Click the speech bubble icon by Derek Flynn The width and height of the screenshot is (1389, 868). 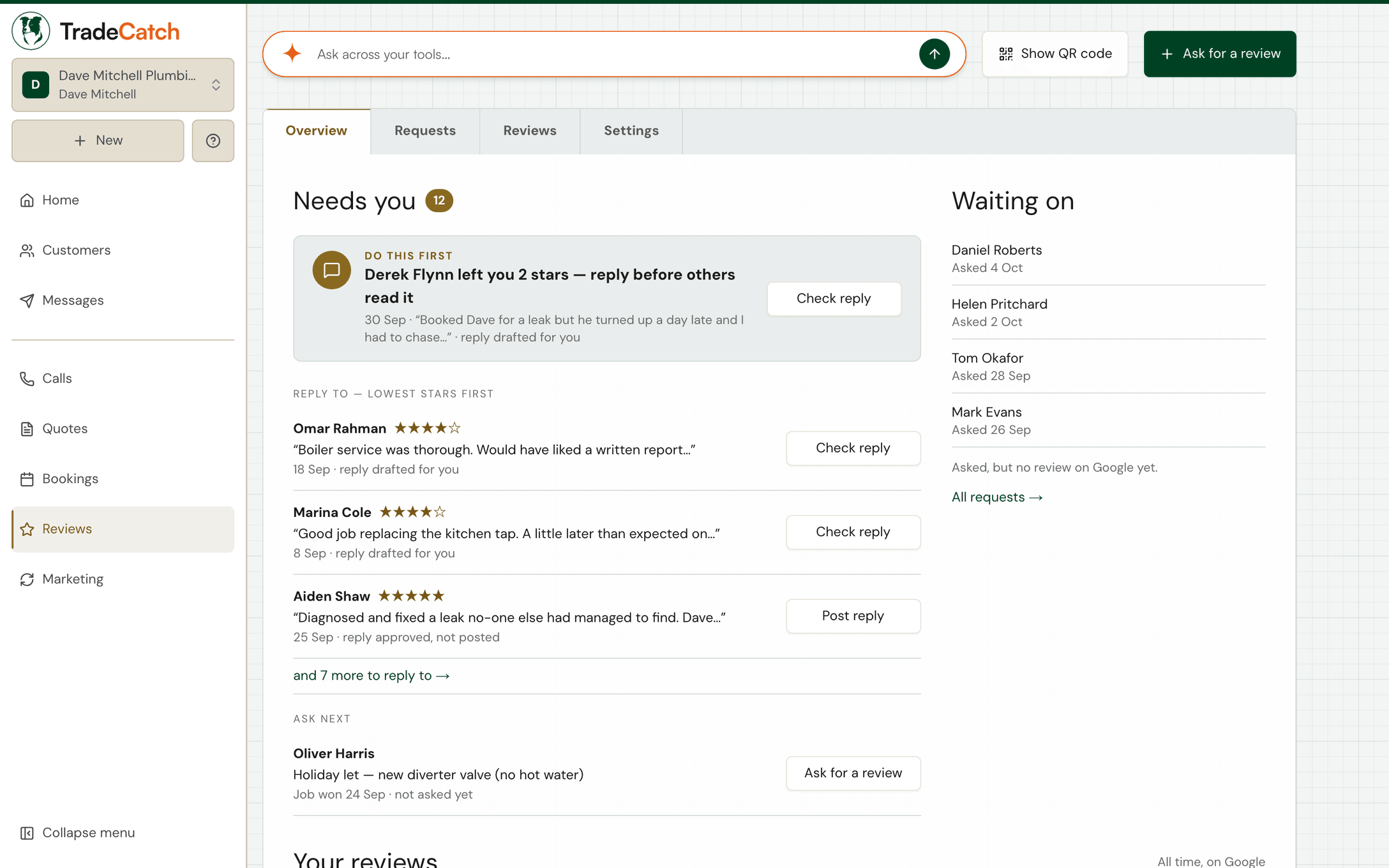(x=331, y=270)
